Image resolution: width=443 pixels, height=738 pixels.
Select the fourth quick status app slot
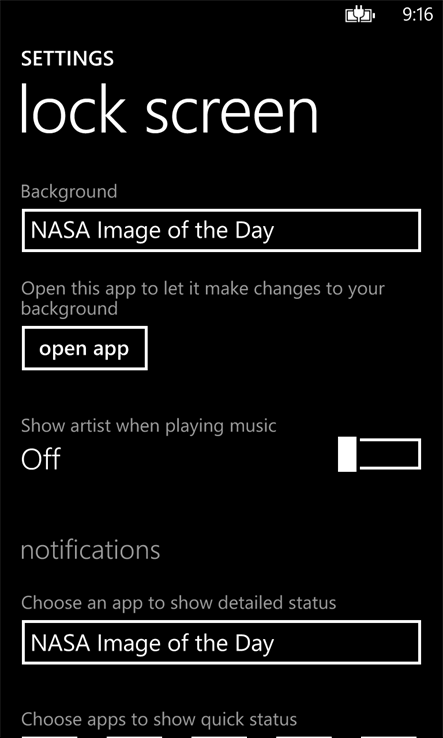point(303,736)
